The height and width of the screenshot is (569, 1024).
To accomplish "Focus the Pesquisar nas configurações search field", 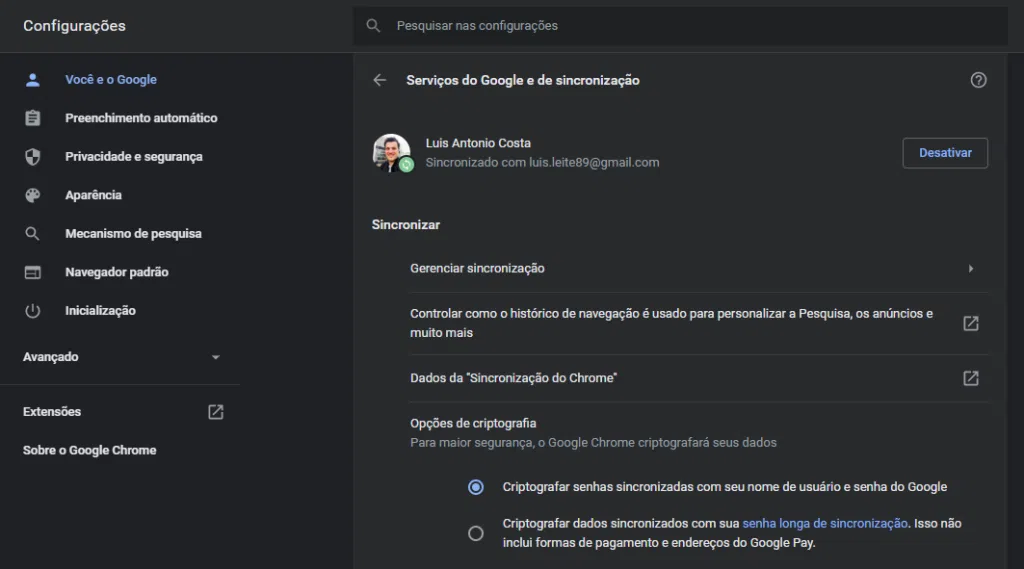I will click(x=680, y=26).
